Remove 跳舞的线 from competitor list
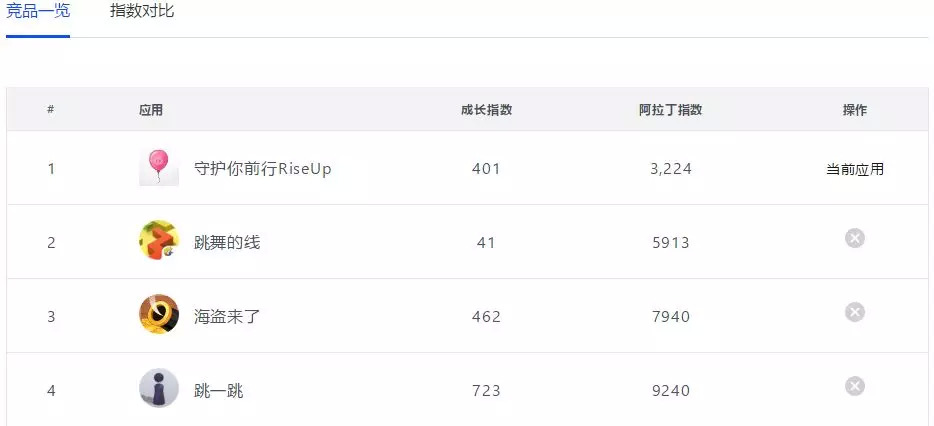The width and height of the screenshot is (934, 426). point(854,238)
